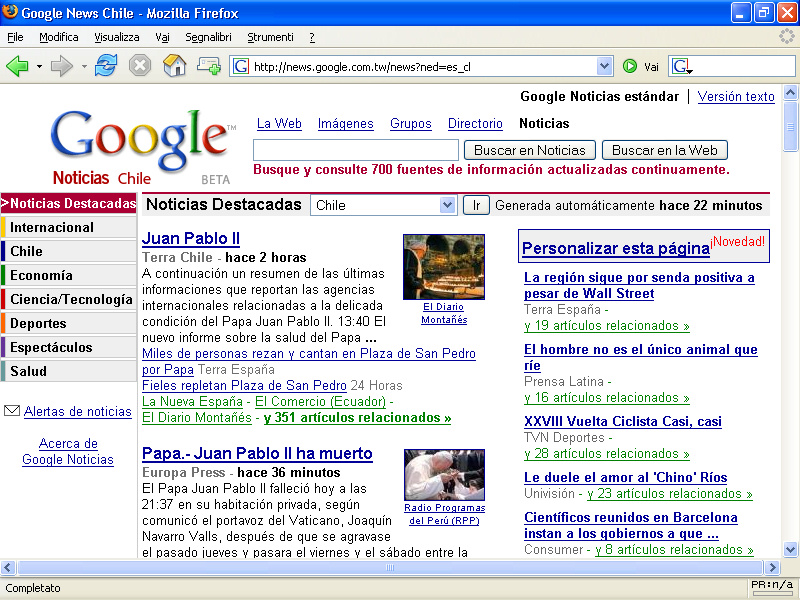
Task: Click the Google search engine icon
Action: pos(681,66)
